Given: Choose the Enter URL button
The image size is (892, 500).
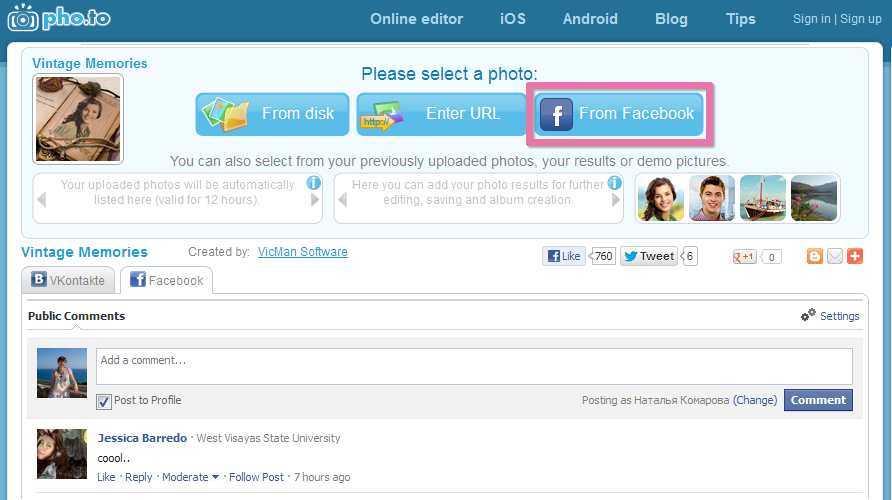Looking at the screenshot, I should [x=441, y=114].
